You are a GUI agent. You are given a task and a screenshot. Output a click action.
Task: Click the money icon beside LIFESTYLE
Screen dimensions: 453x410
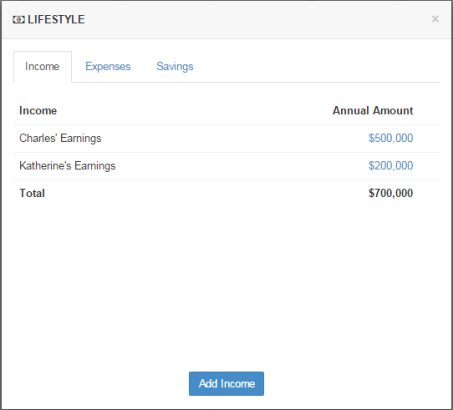(19, 20)
